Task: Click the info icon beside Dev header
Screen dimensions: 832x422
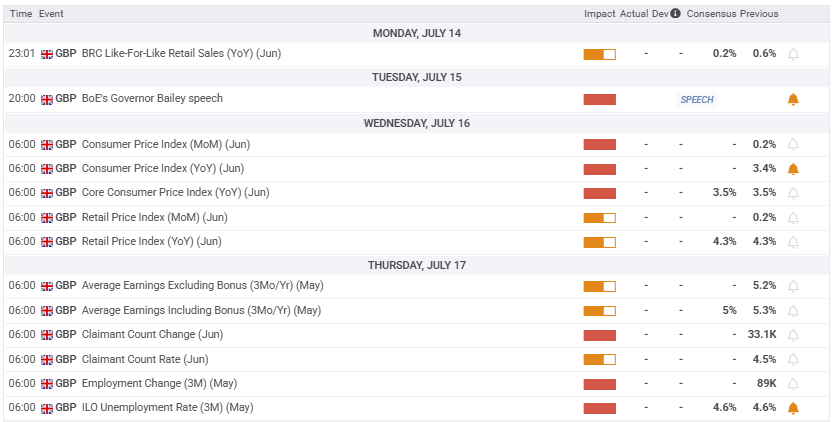Action: point(676,14)
